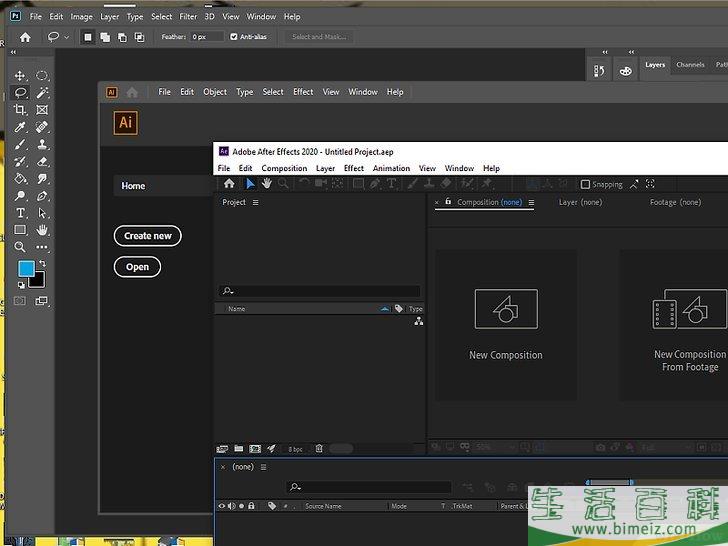Open the Edit Toolbar three-dots in Photoshop

[x=42, y=247]
